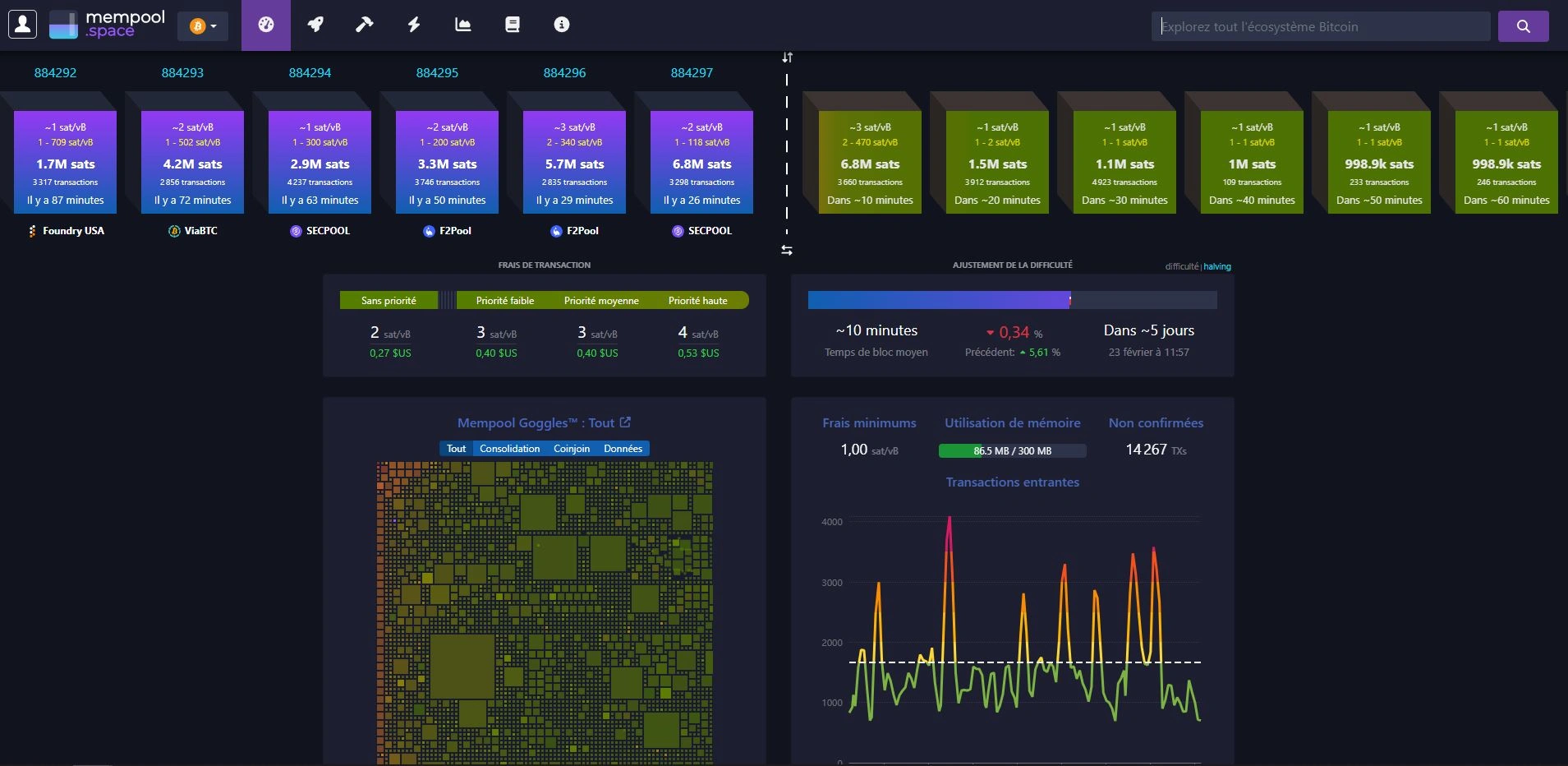Click the 1,00 sat/vB minimum fee value
Screen dimensions: 1568x766
coord(869,450)
